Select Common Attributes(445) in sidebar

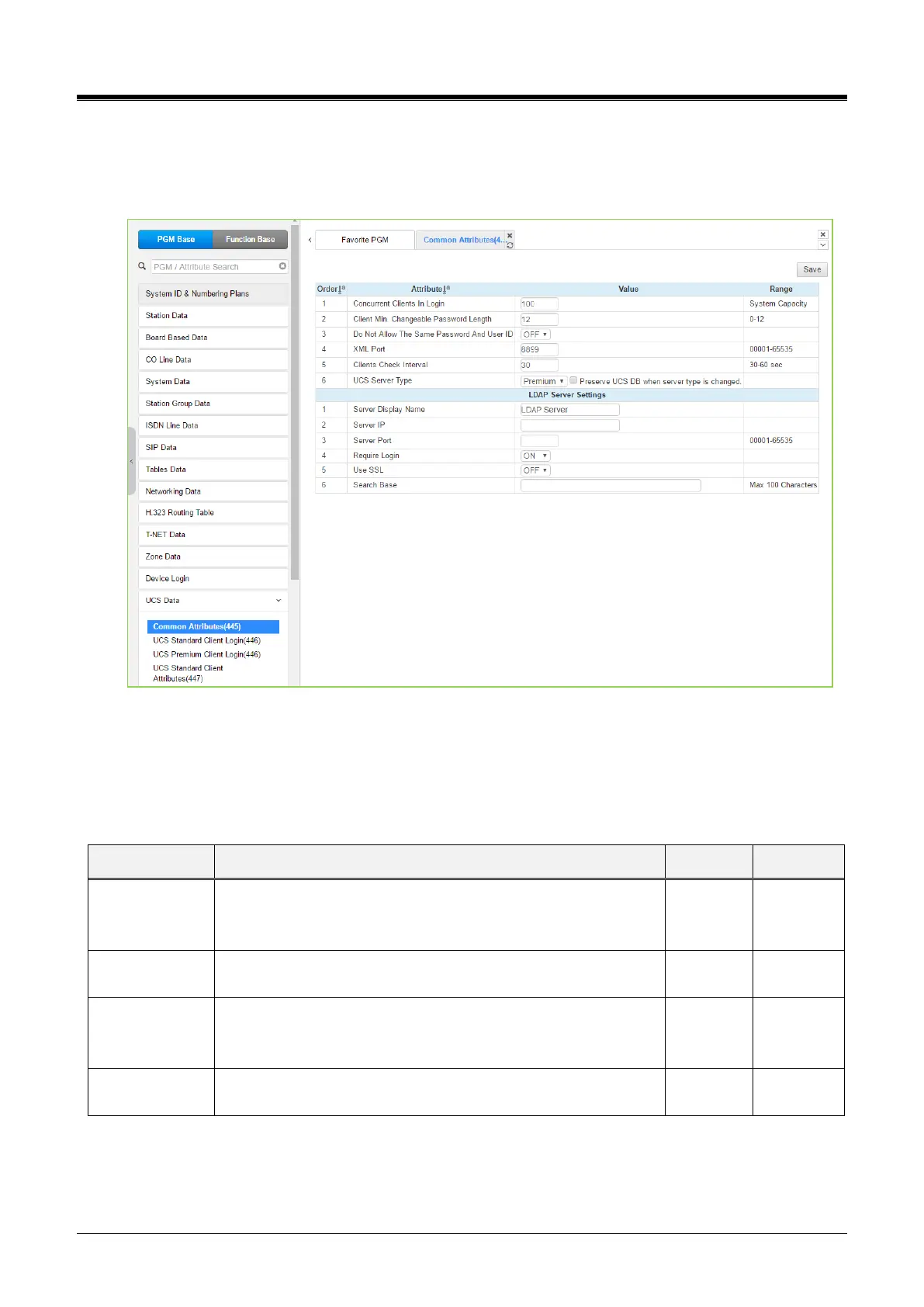(213, 626)
